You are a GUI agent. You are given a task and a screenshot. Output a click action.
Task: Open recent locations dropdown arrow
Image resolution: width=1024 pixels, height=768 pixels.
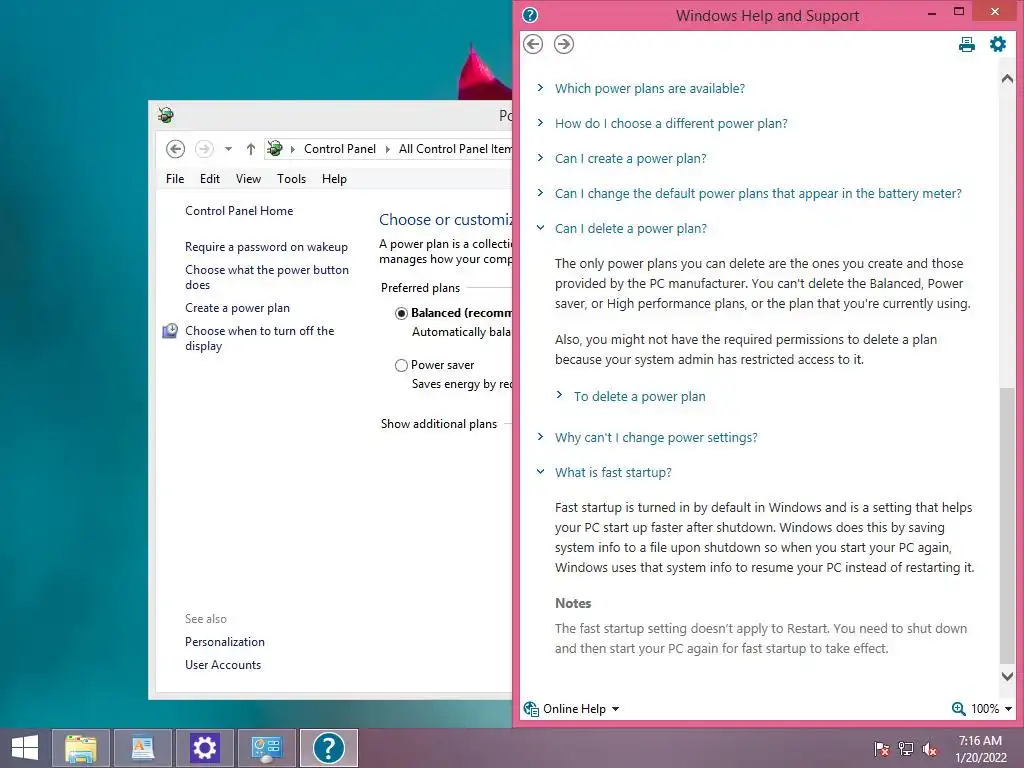click(228, 149)
